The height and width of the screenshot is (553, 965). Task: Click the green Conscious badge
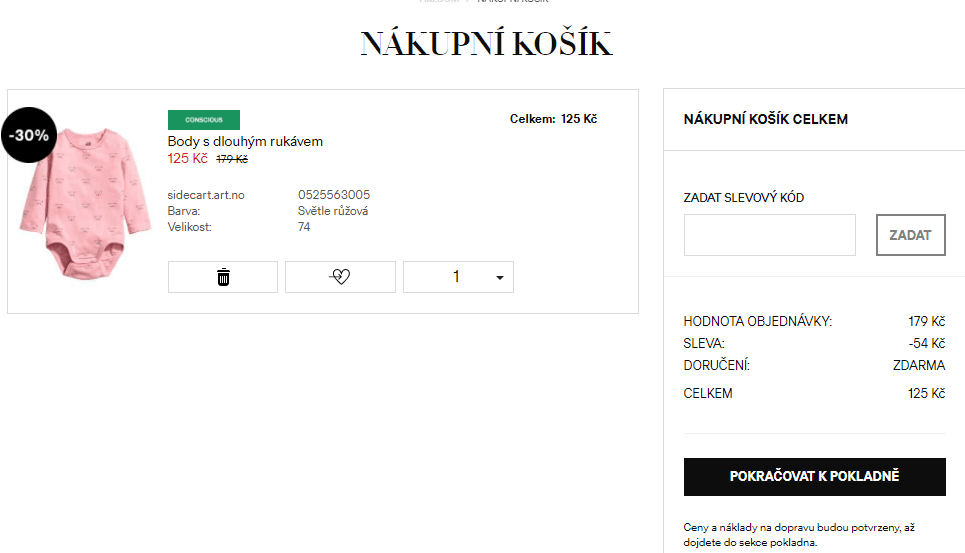204,119
